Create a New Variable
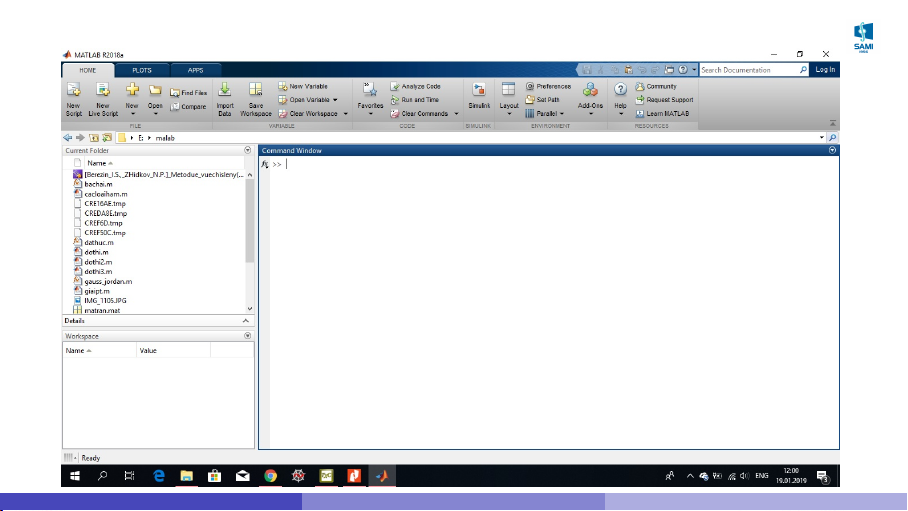Image resolution: width=908 pixels, height=511 pixels. pyautogui.click(x=303, y=86)
